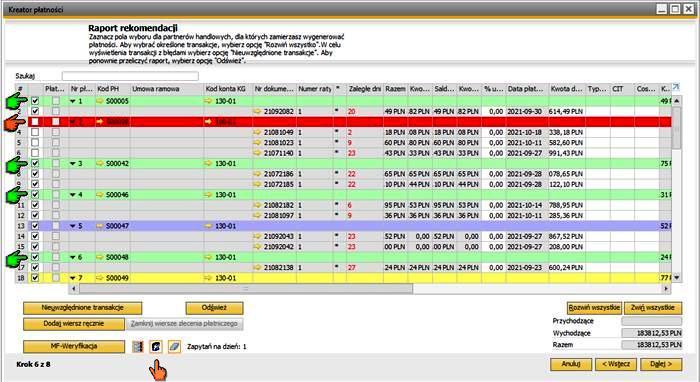This screenshot has width=700, height=382.
Task: Click the dark refresh icon above the hand pointer
Action: pyautogui.click(x=156, y=347)
